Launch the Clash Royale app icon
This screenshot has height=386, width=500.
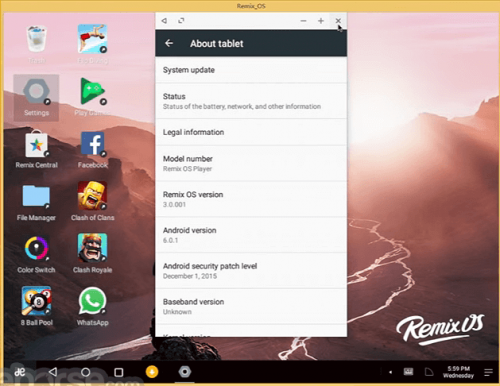[x=92, y=248]
